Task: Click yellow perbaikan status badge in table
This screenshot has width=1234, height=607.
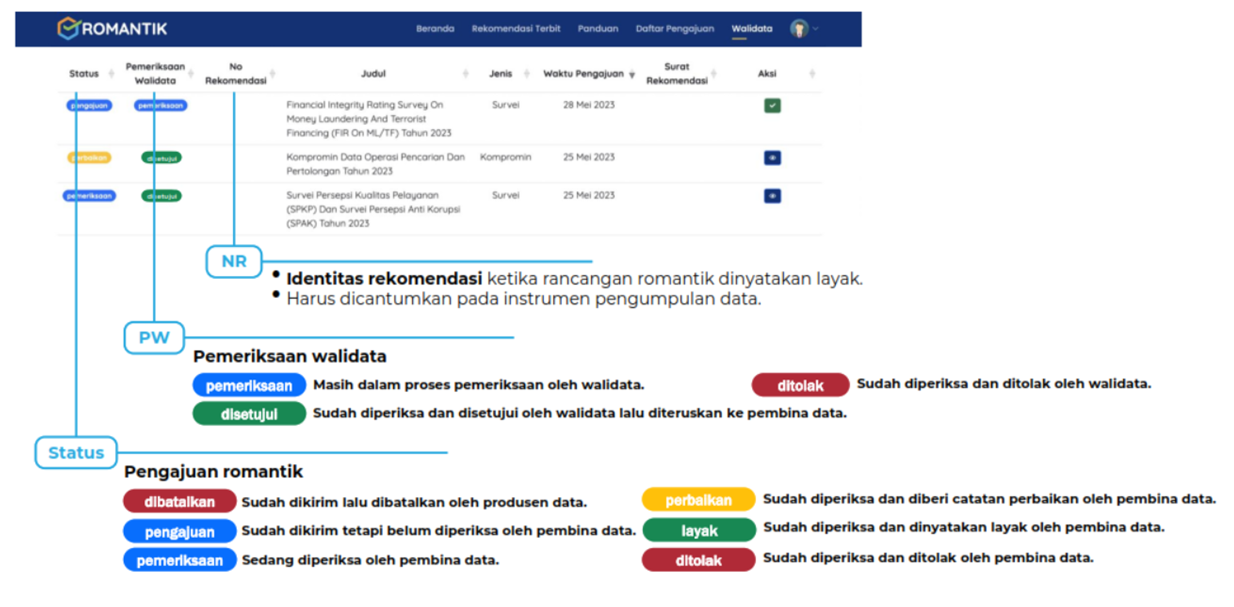Action: (x=89, y=158)
